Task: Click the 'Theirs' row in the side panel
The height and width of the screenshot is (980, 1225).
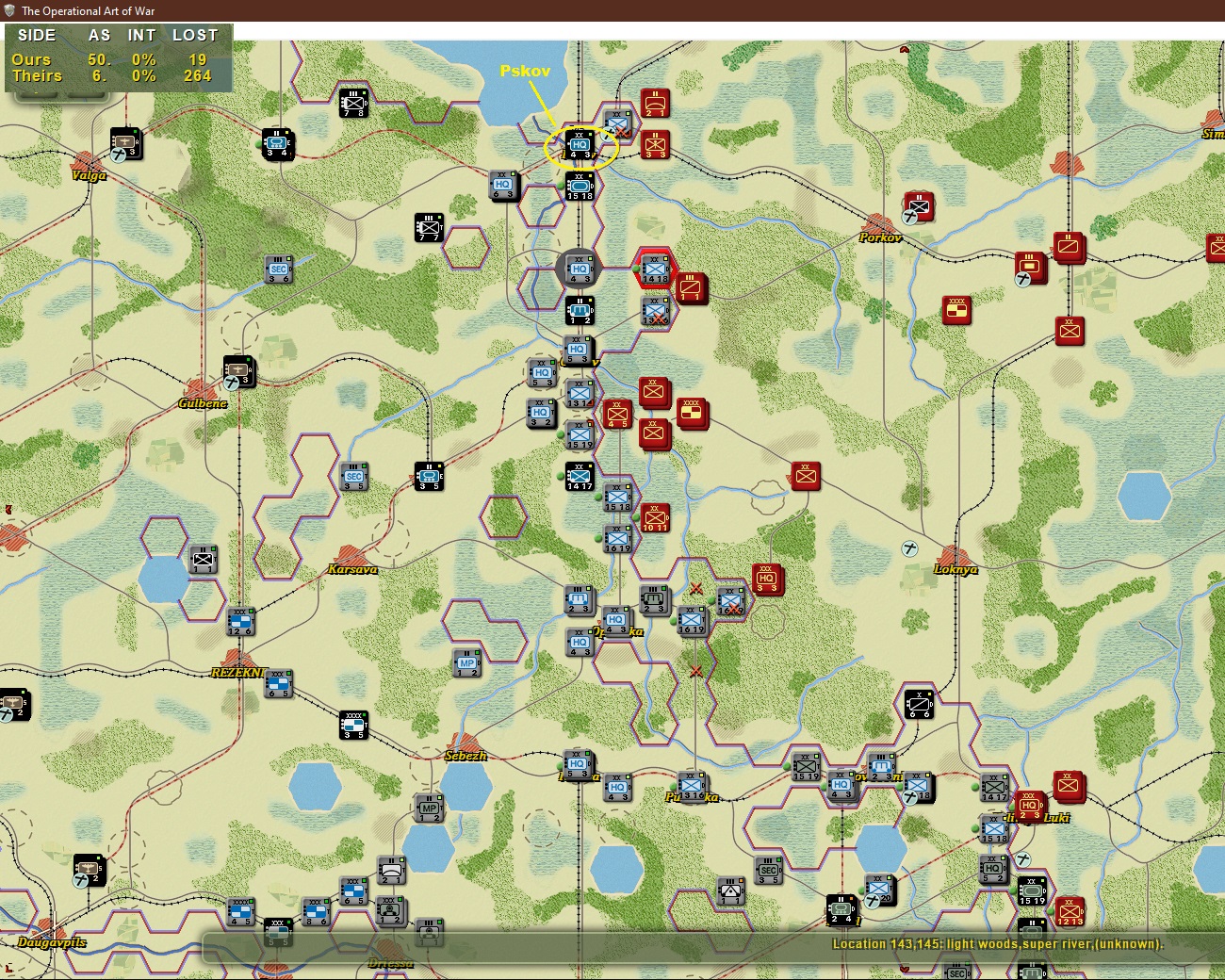Action: 115,76
